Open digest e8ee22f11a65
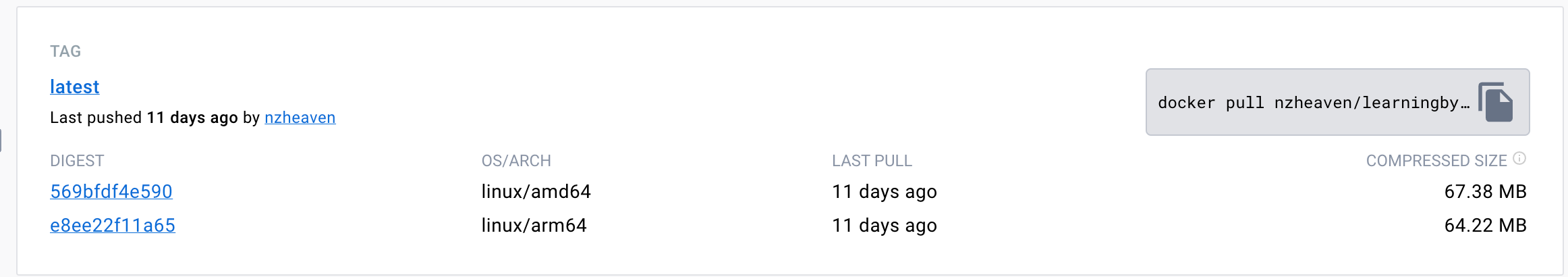The width and height of the screenshot is (1568, 277). 113,226
